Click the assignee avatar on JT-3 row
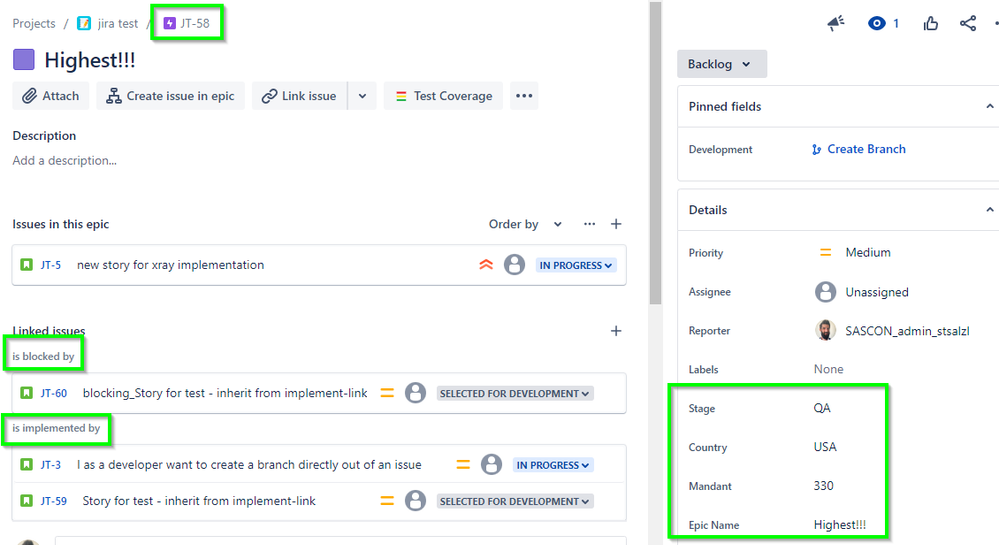999x545 pixels. click(491, 464)
